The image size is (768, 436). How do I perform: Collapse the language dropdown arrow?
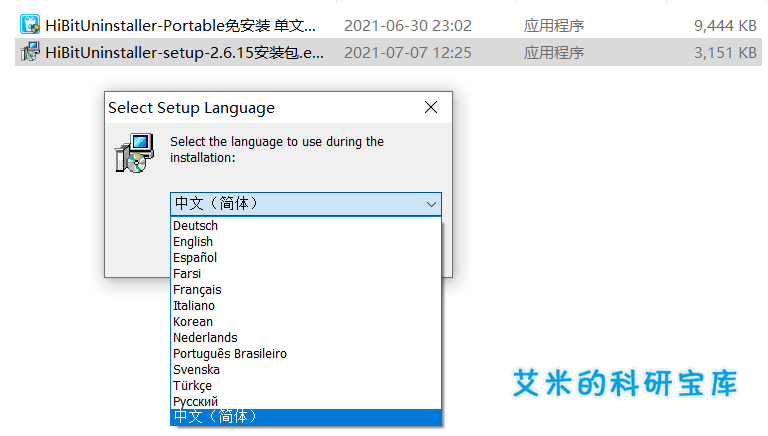coord(431,204)
